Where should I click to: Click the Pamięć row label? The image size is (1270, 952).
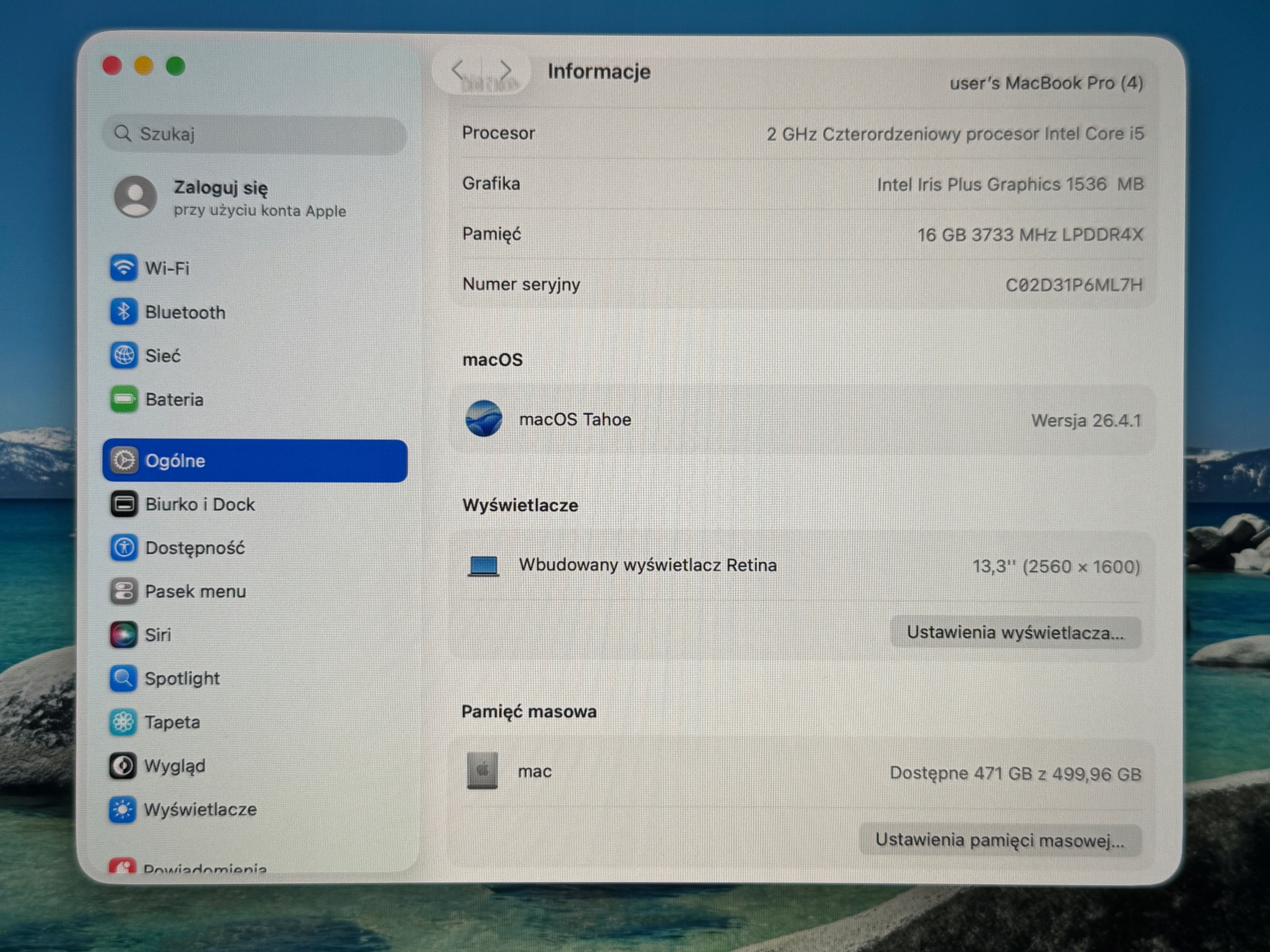(x=492, y=234)
